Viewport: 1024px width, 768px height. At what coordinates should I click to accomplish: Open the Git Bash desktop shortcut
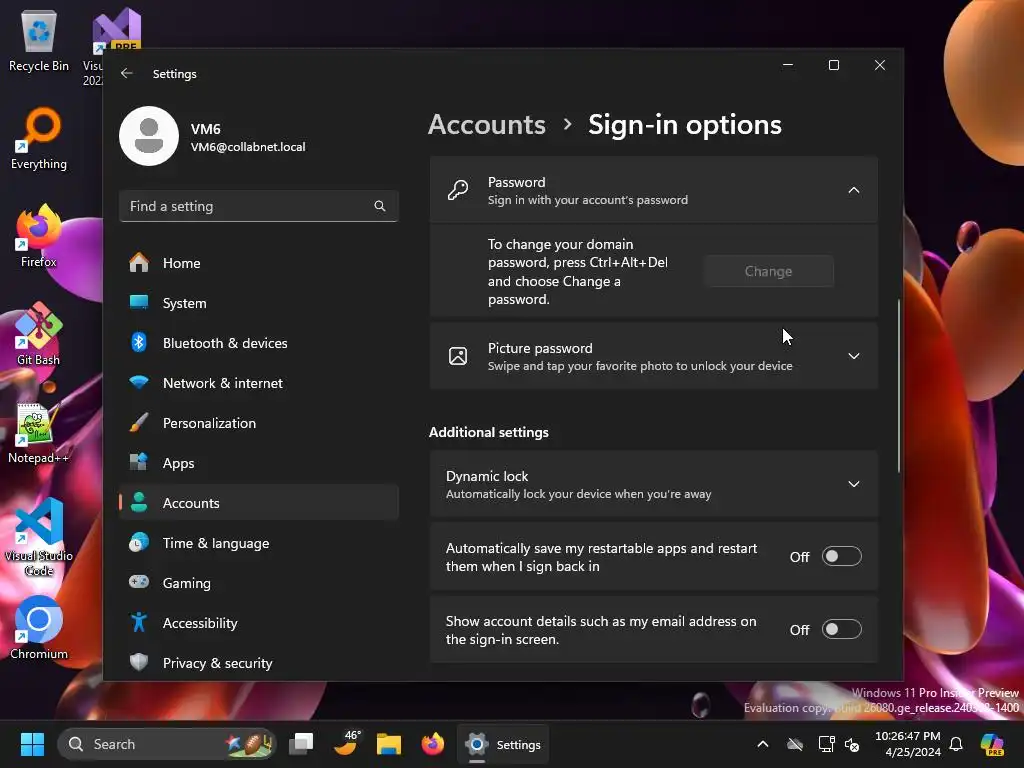pos(39,334)
